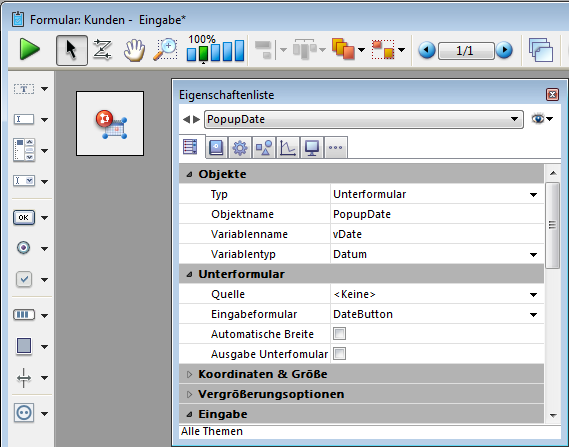Enable Automatische Breite checkbox

[x=339, y=334]
